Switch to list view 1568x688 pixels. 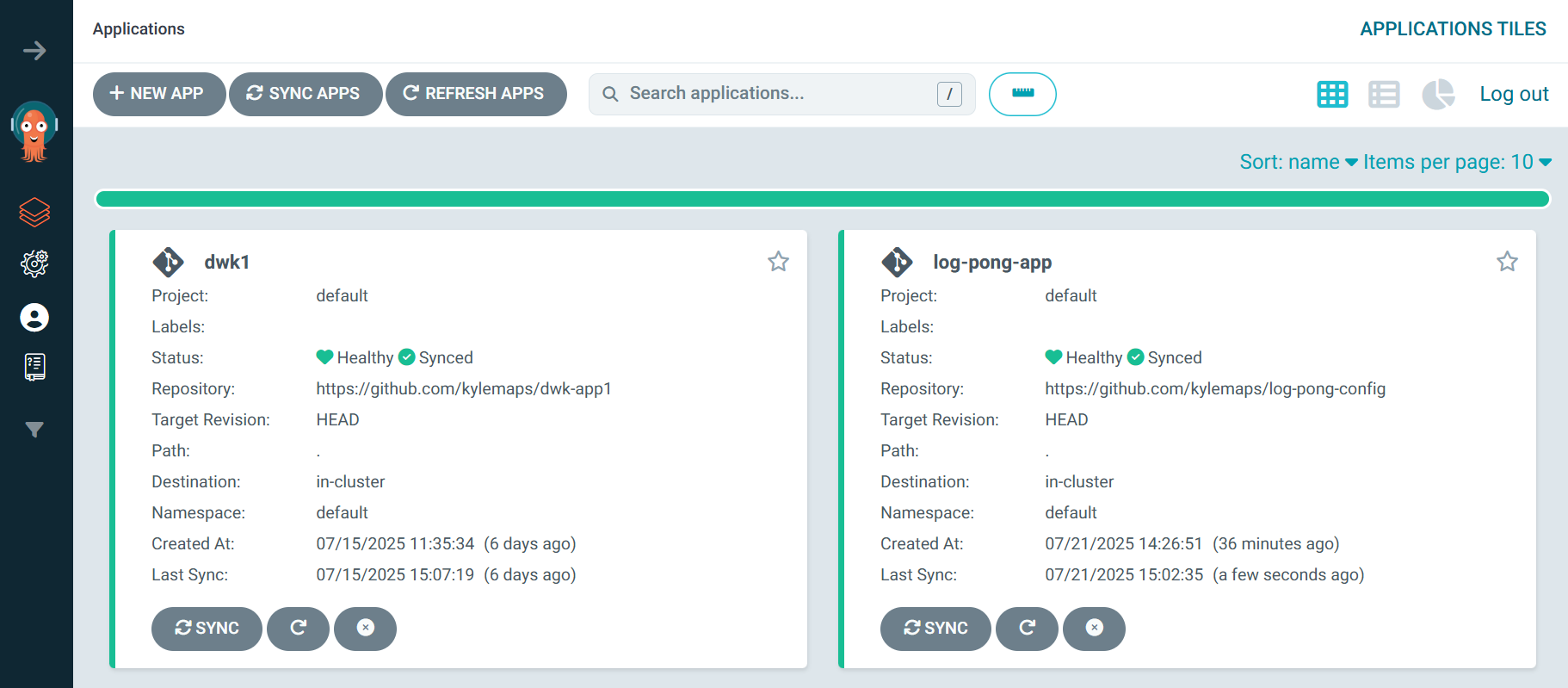[x=1384, y=94]
